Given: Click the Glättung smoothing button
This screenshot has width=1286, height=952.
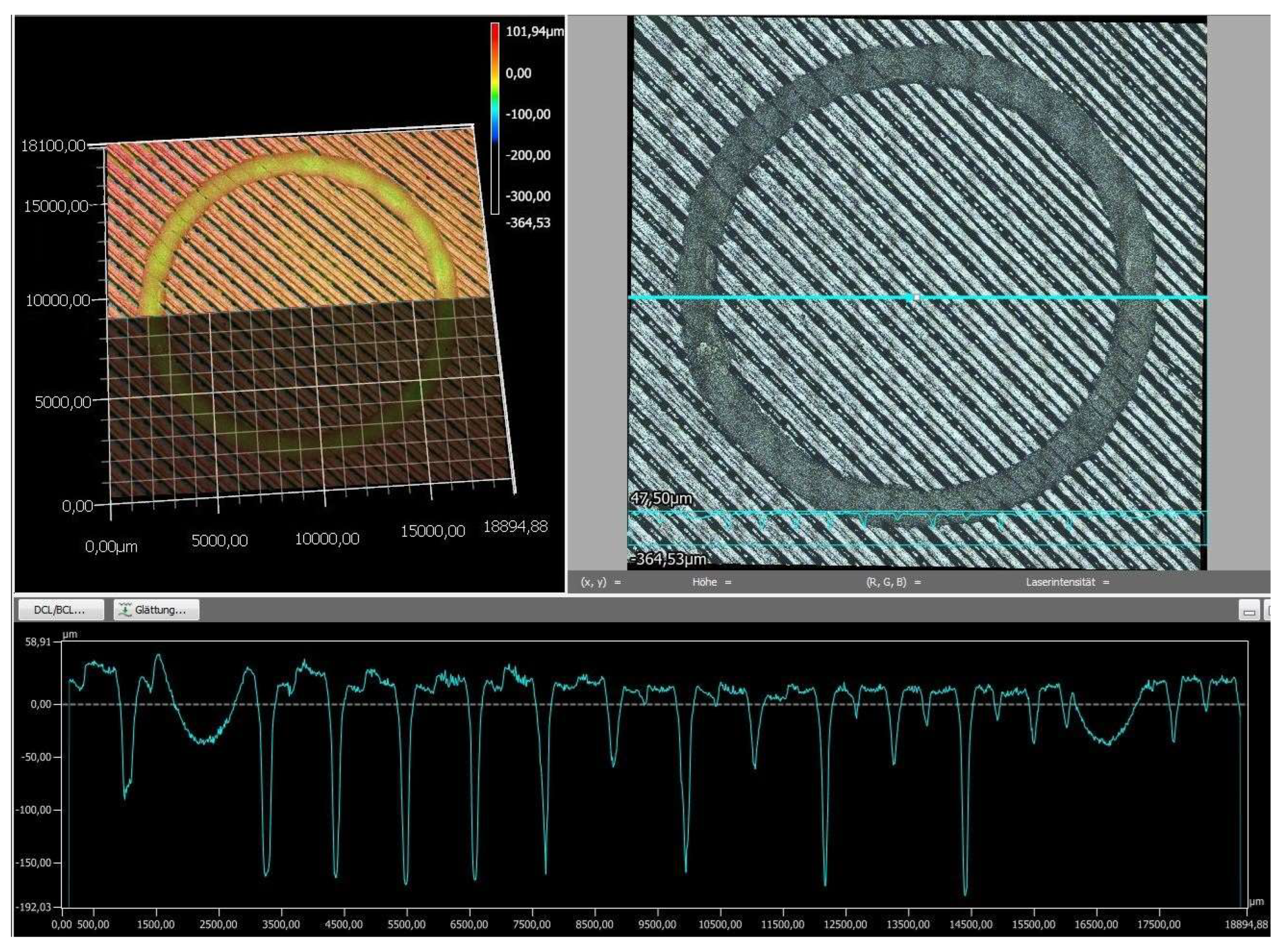Looking at the screenshot, I should [157, 610].
